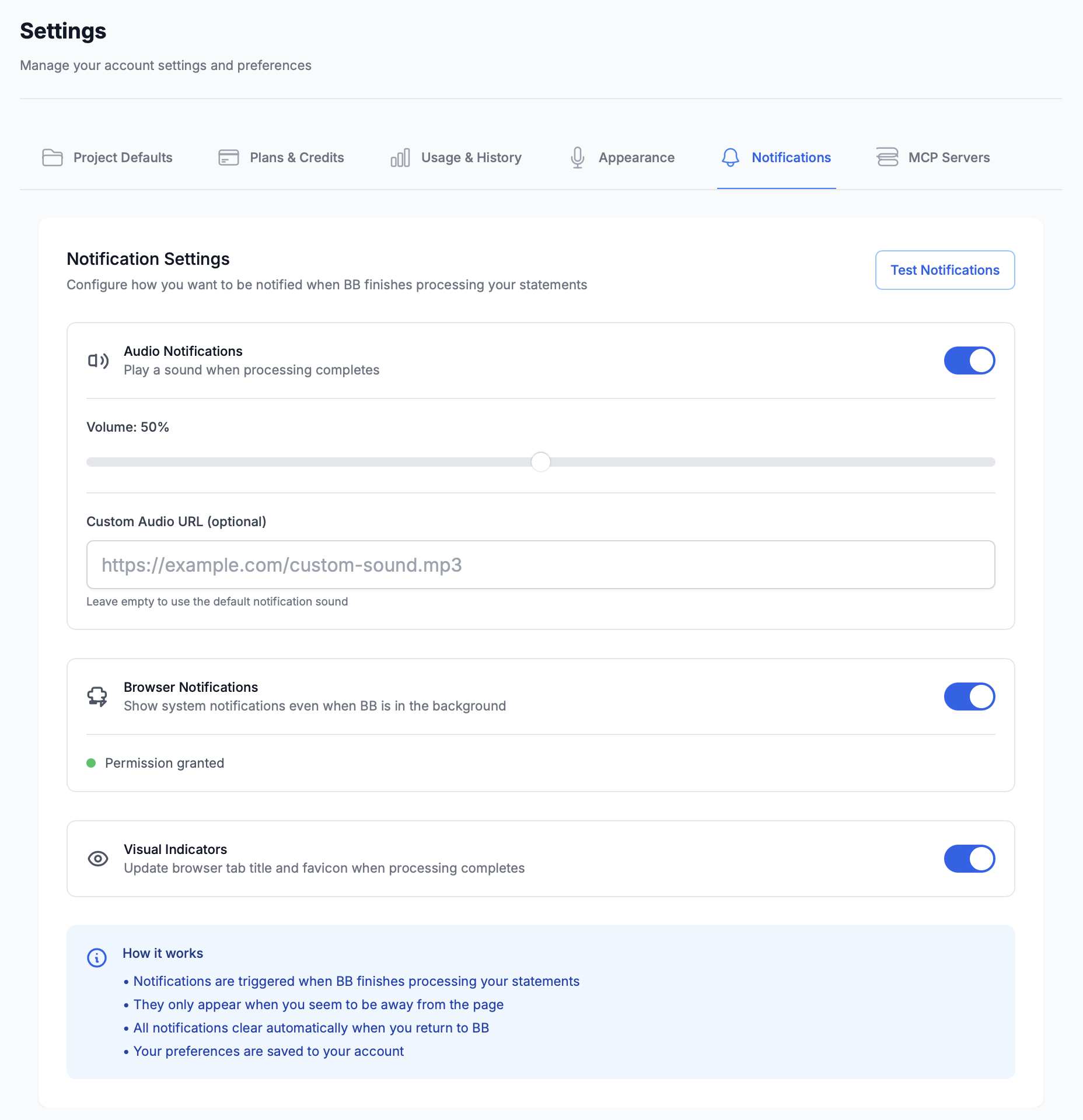This screenshot has width=1083, height=1120.
Task: Turn off the Browser Notifications switch
Action: point(969,696)
